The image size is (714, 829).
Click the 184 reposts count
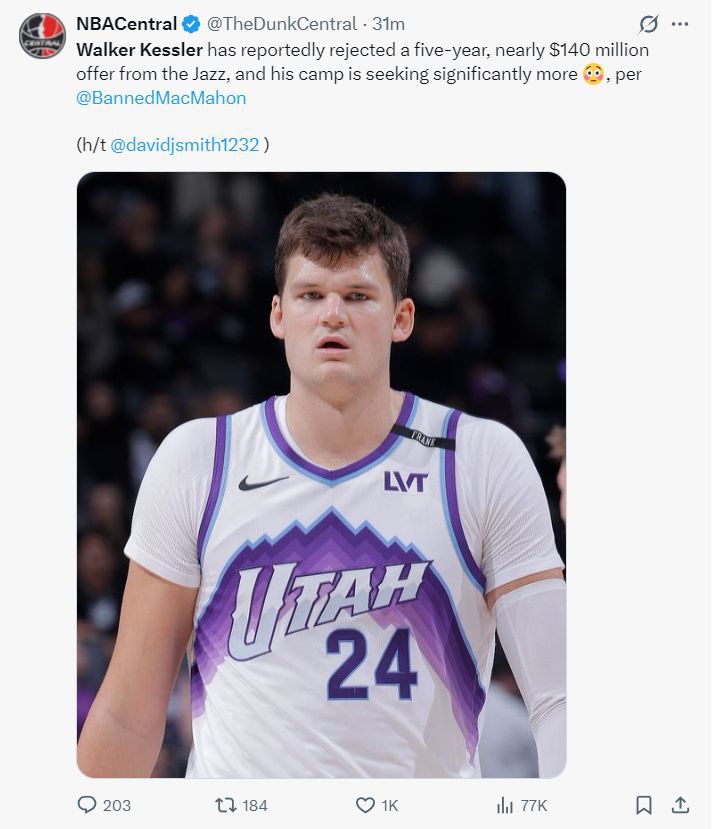point(255,805)
